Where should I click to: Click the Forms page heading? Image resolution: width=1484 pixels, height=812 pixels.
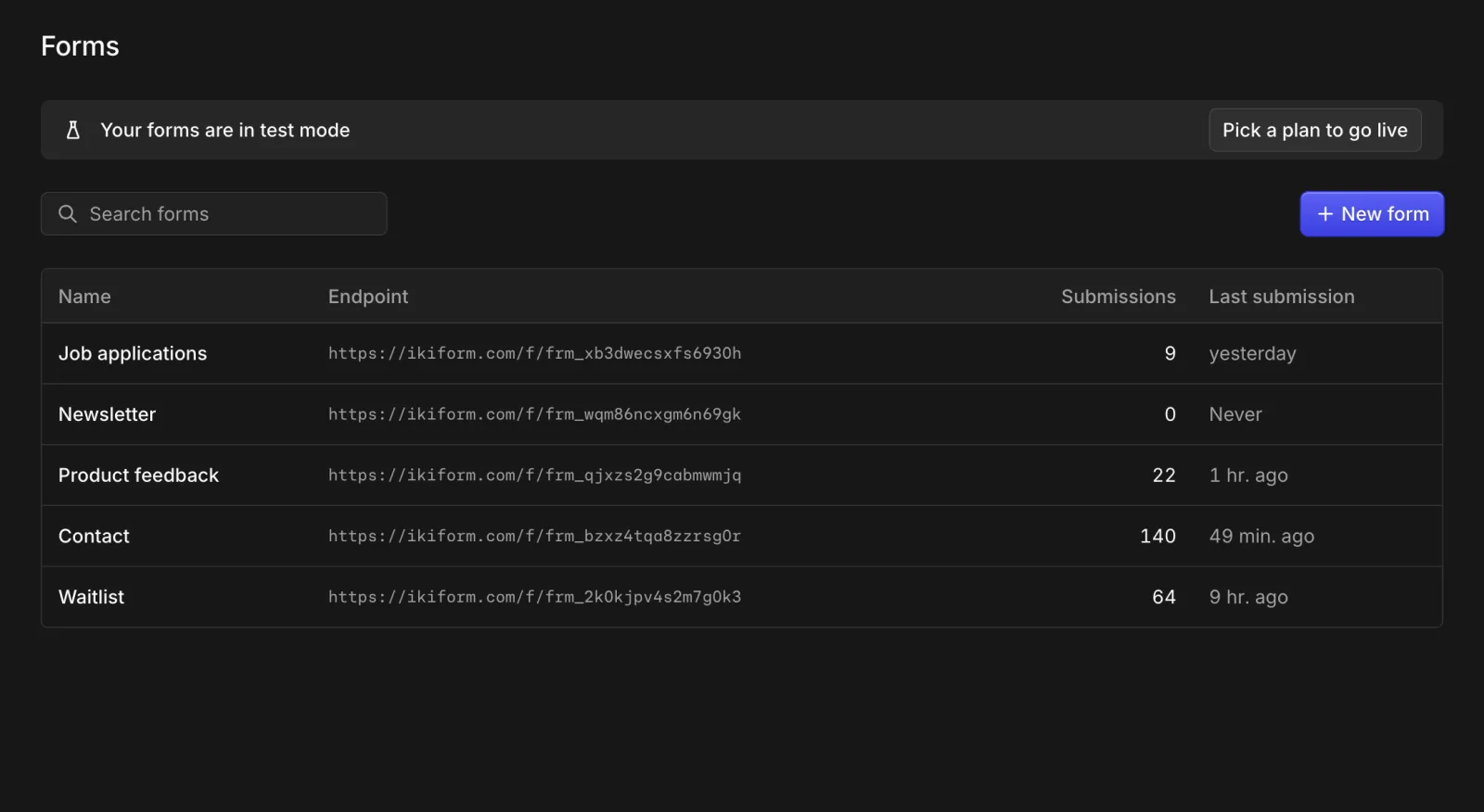[80, 46]
